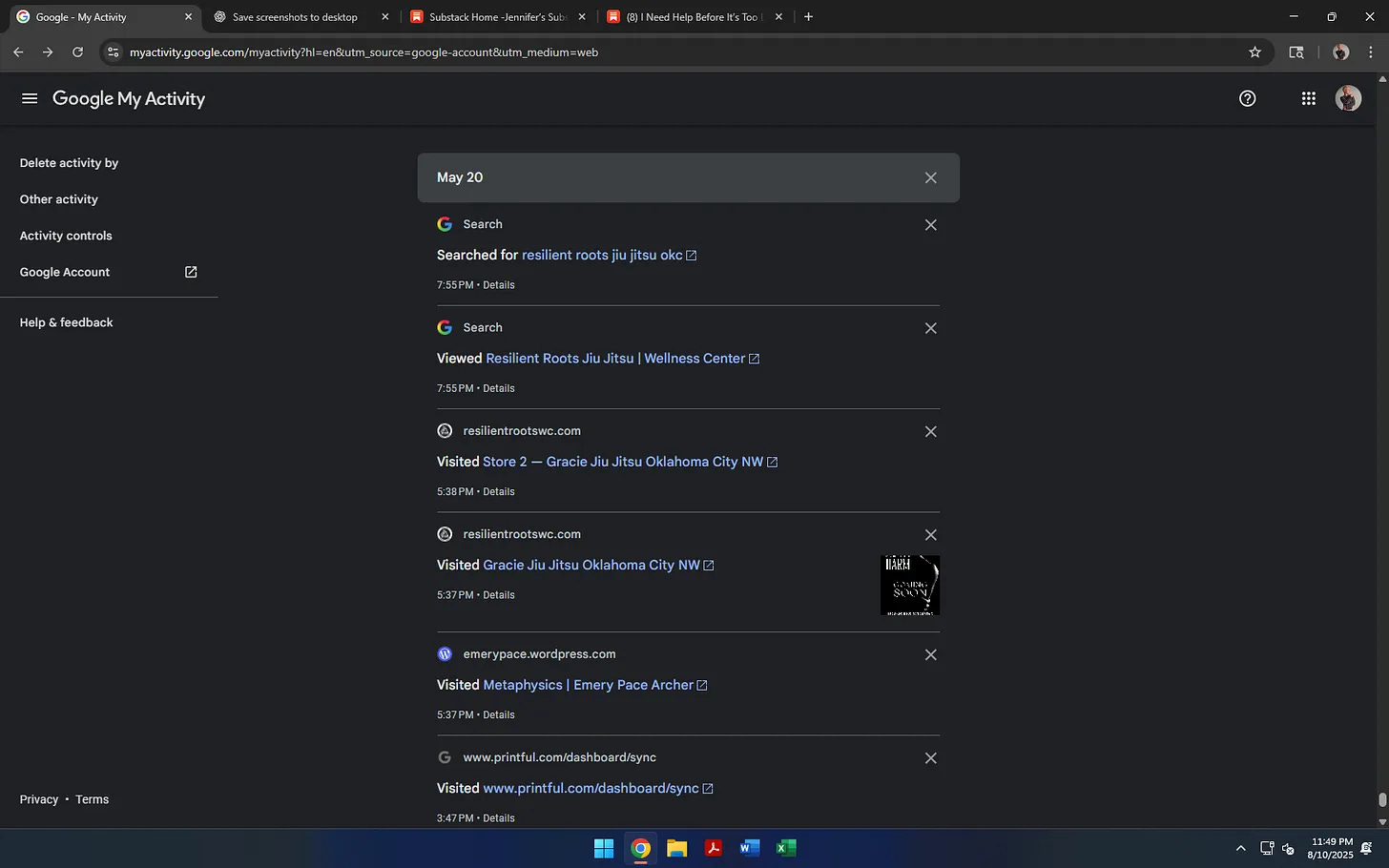Viewport: 1389px width, 868px height.
Task: Open Google Account in sidebar
Action: tap(65, 272)
